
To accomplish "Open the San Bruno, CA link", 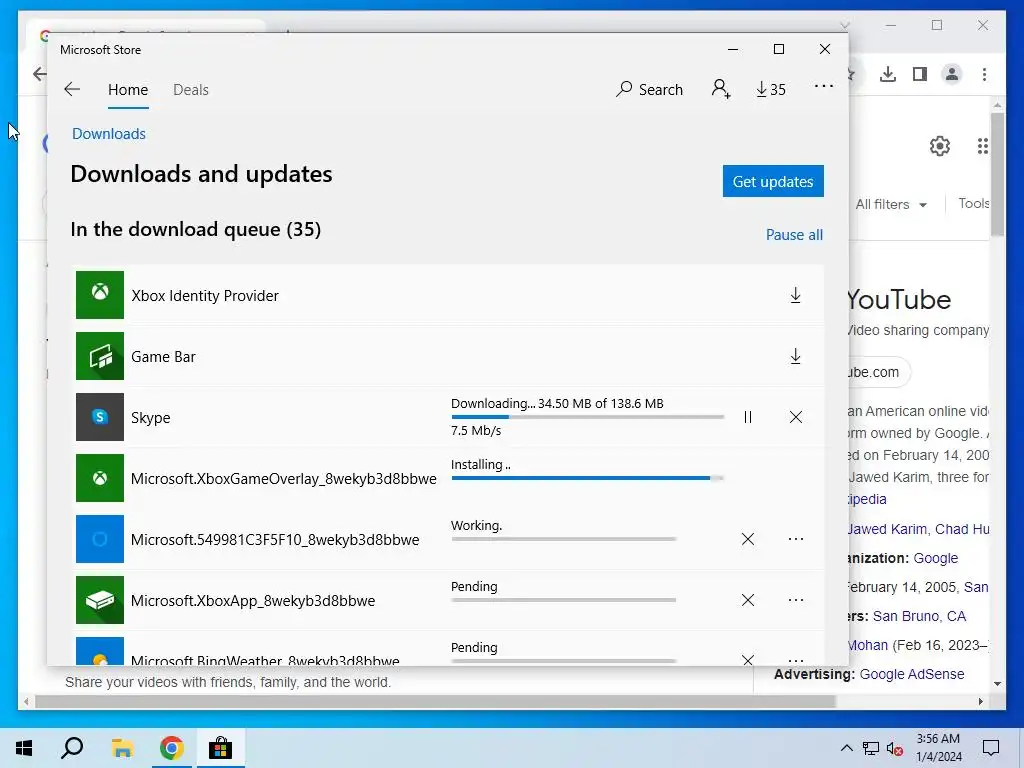I will pyautogui.click(x=919, y=616).
